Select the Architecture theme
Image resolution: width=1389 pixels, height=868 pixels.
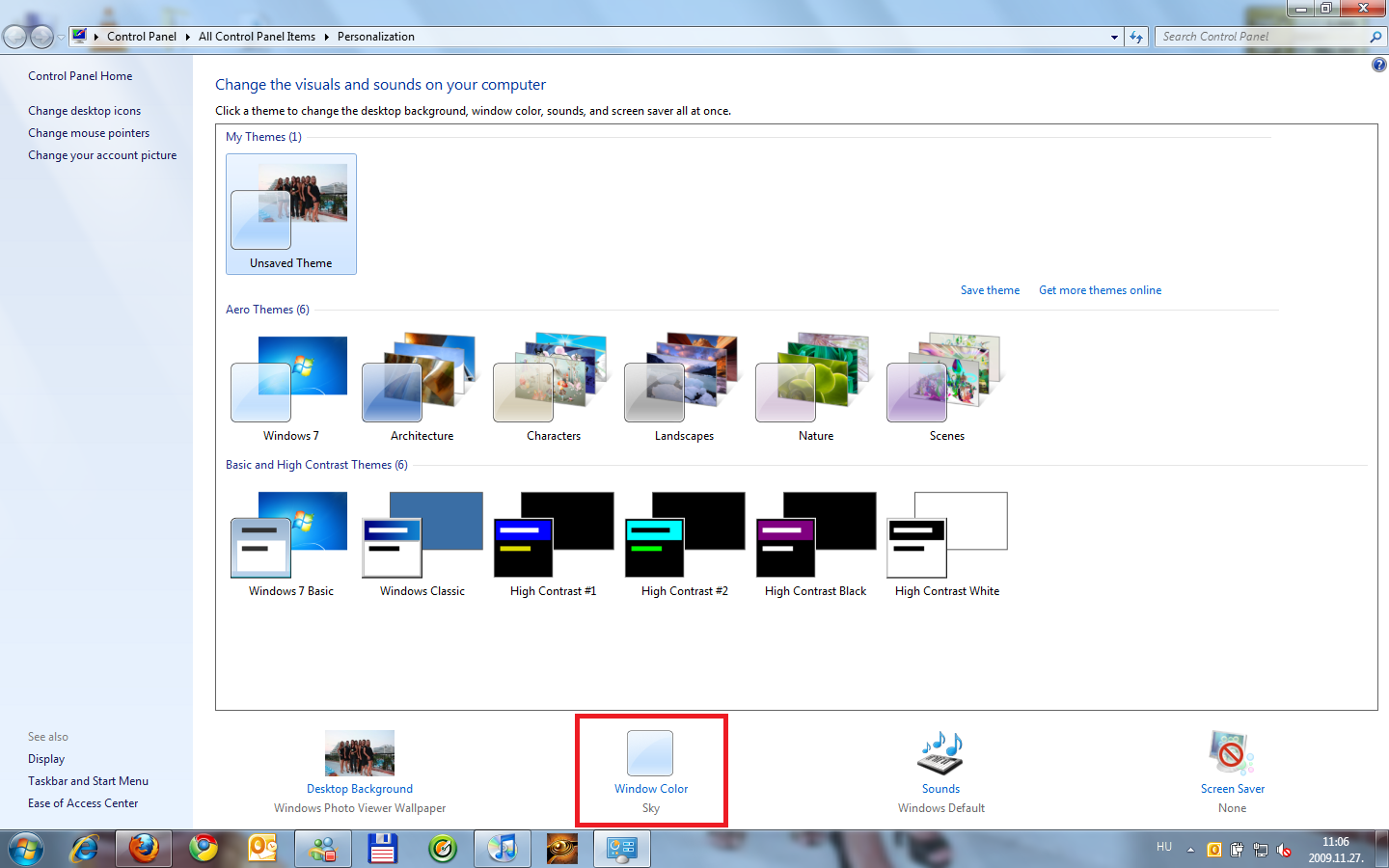pyautogui.click(x=422, y=387)
